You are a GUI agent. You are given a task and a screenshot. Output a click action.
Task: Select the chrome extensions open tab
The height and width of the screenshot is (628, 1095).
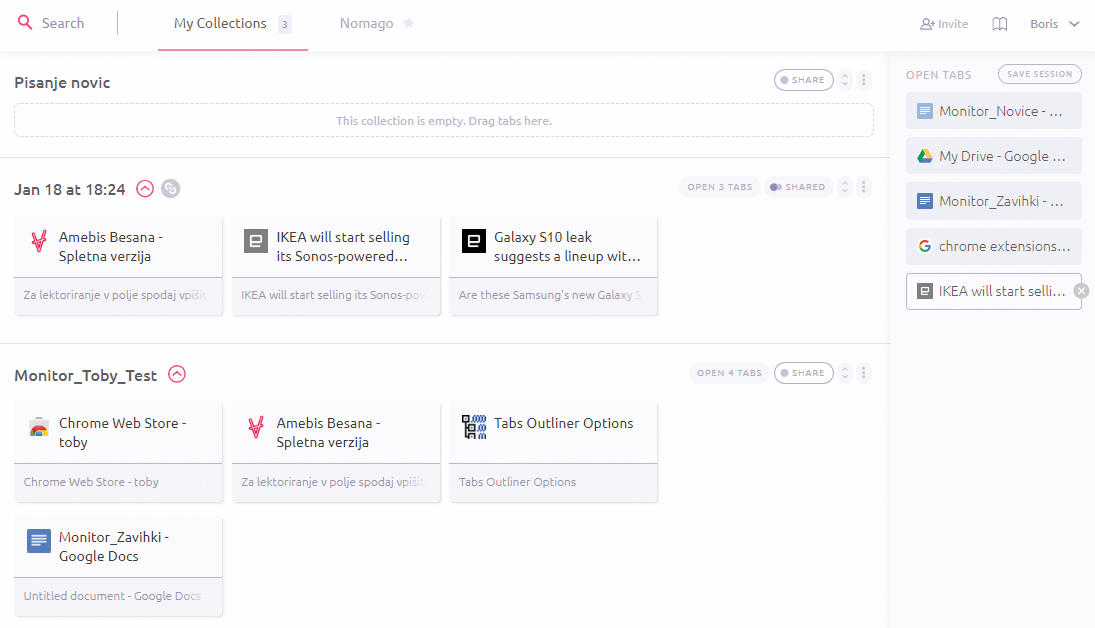tap(993, 246)
